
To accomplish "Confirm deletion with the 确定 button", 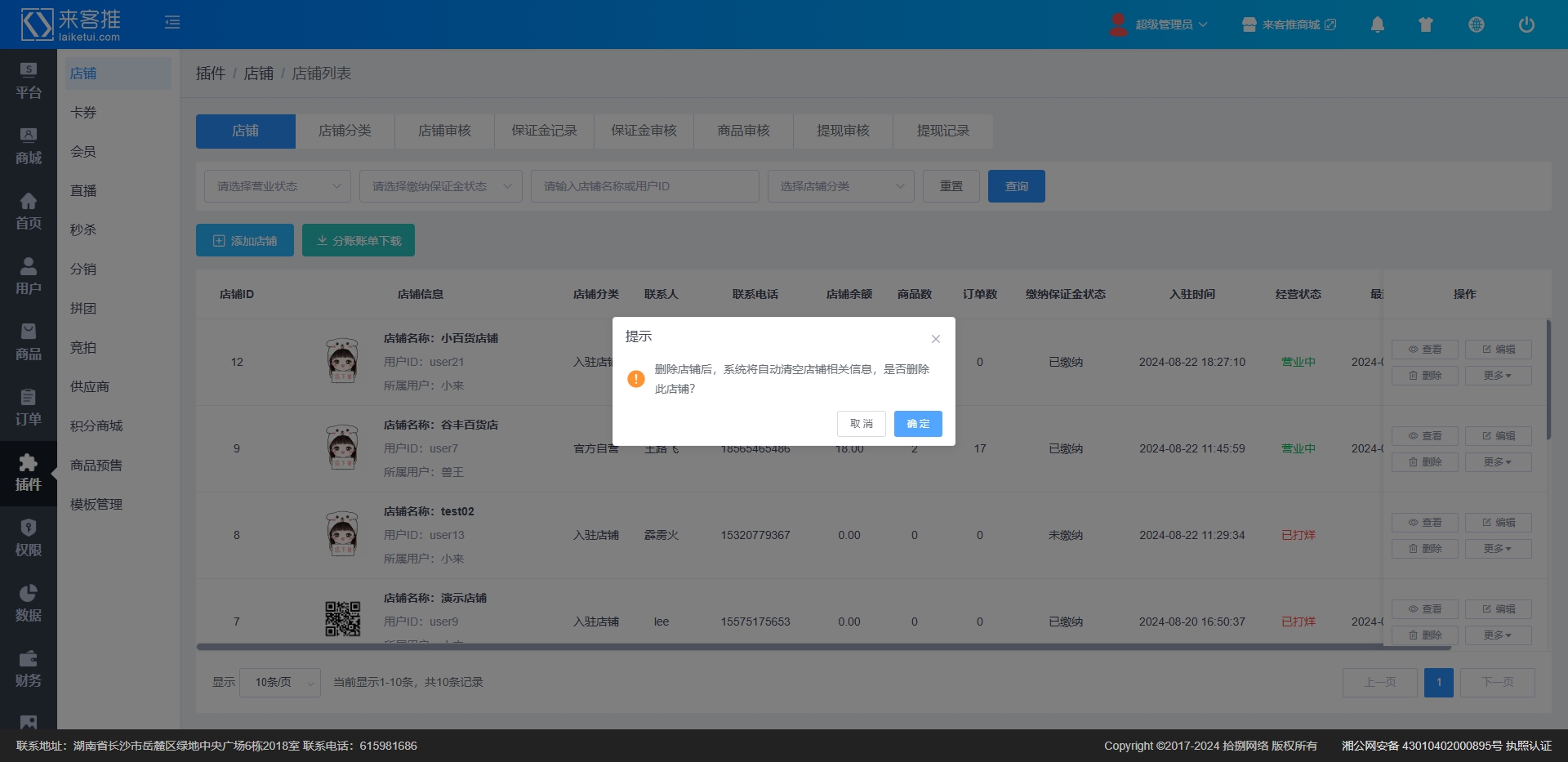I will 917,424.
